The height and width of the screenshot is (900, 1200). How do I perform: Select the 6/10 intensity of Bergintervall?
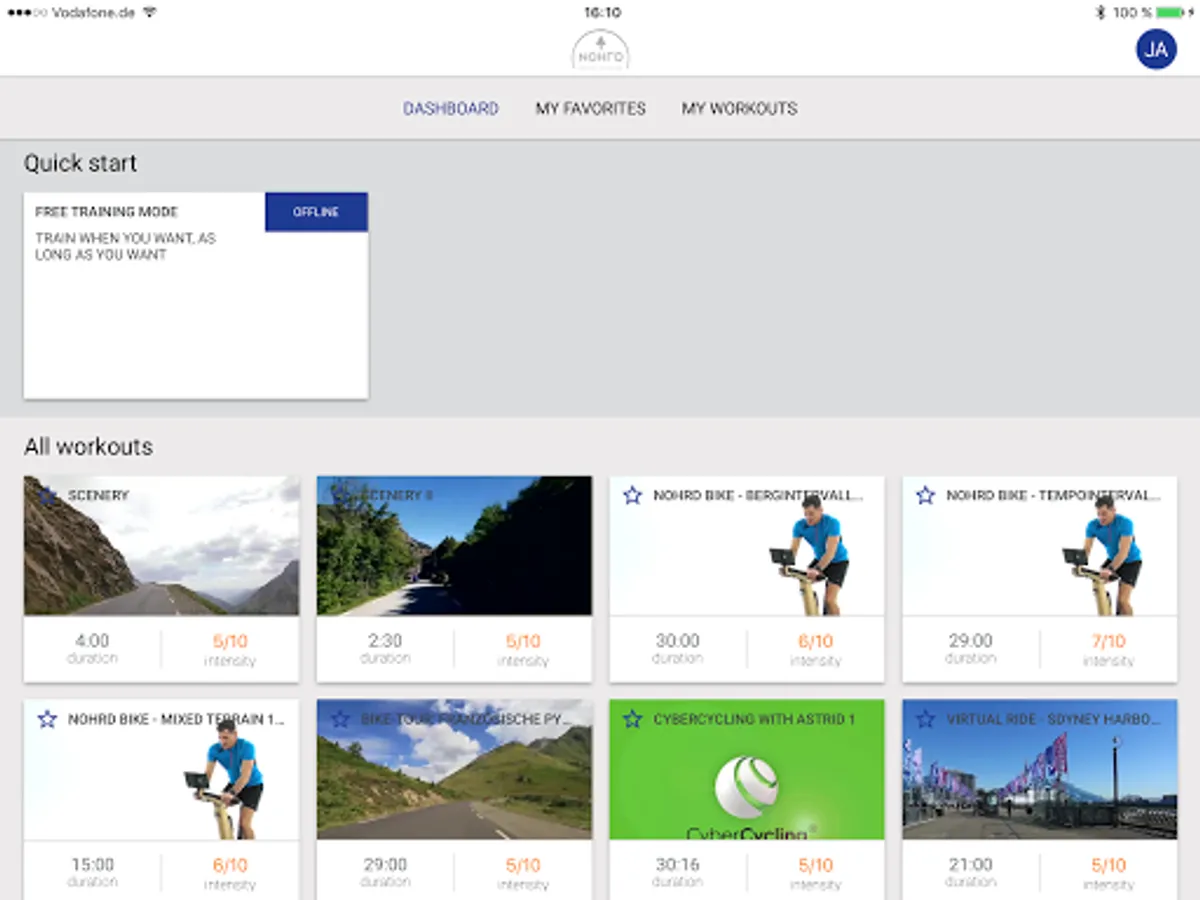click(x=815, y=642)
